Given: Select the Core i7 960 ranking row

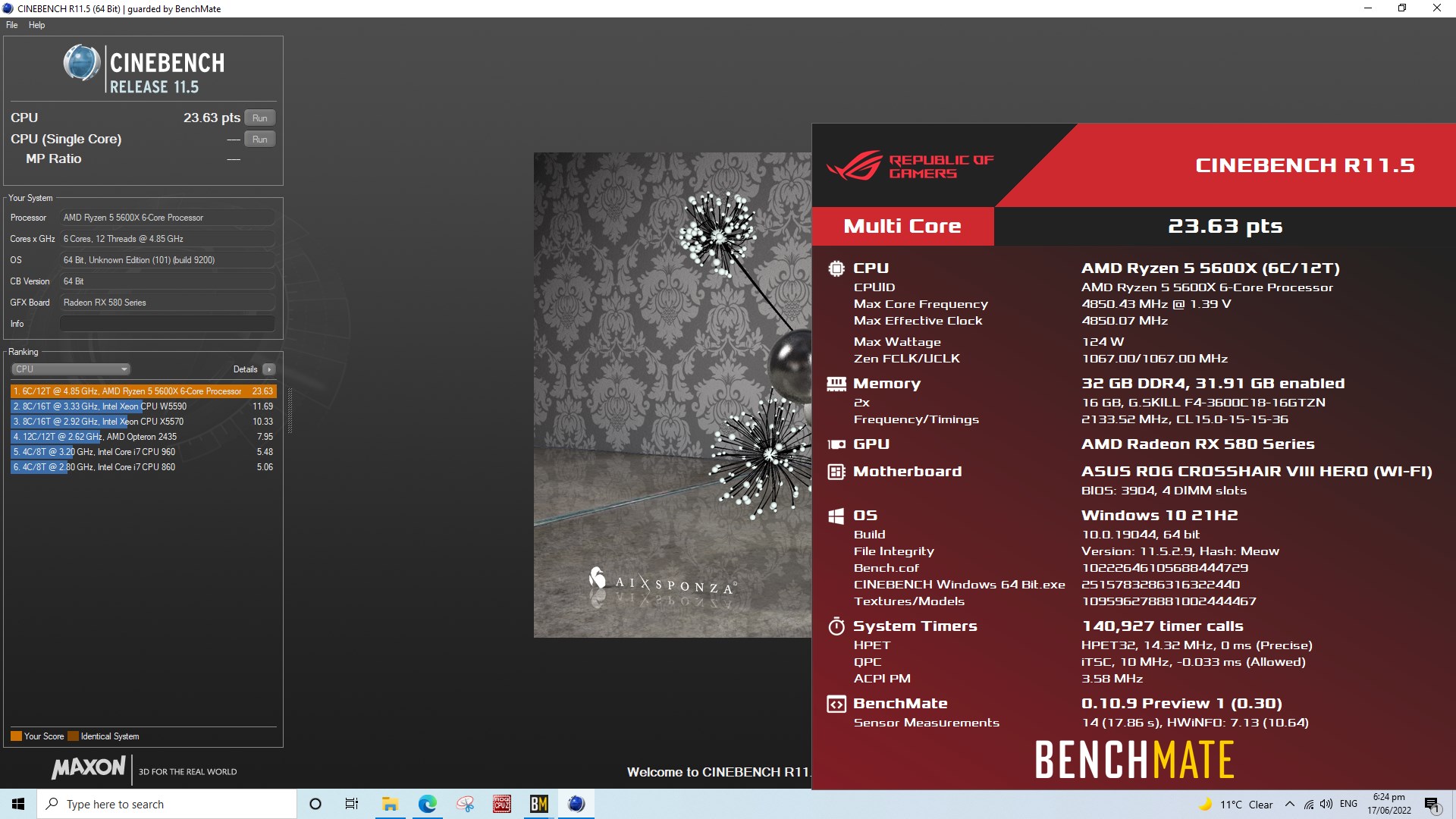Looking at the screenshot, I should pos(143,452).
